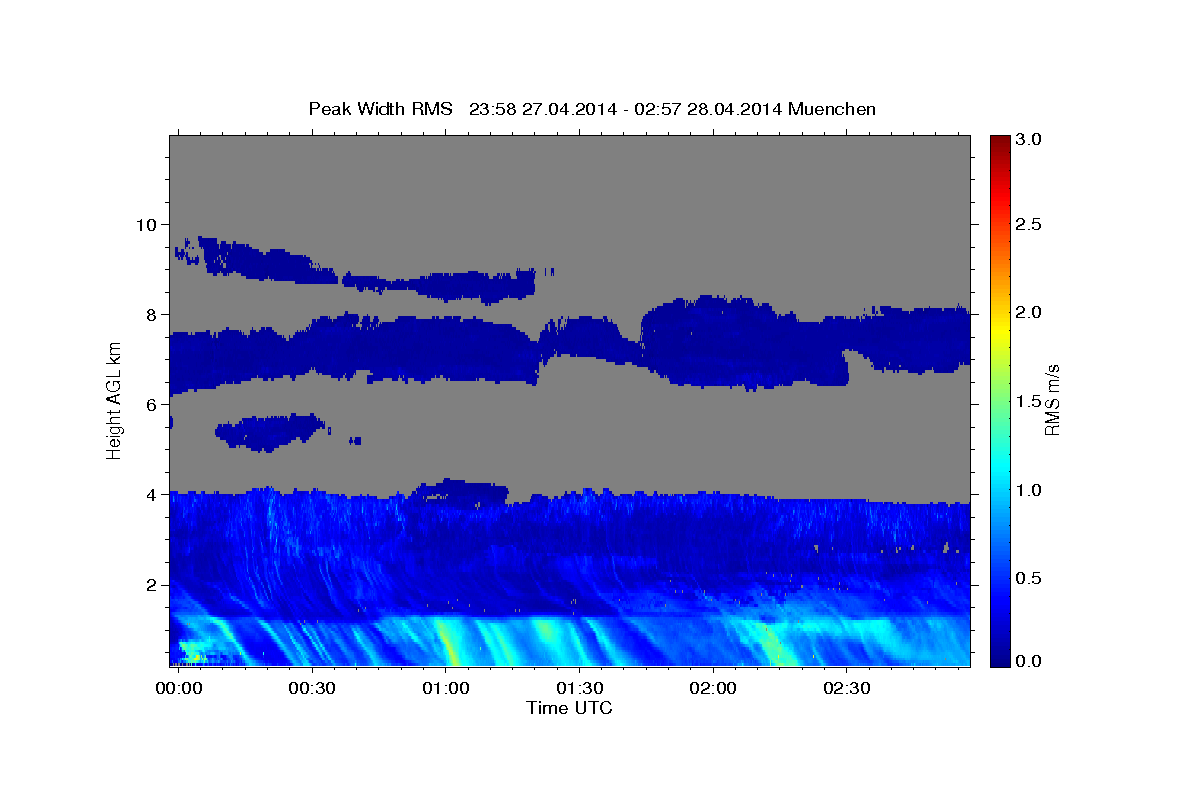The image size is (1200, 800).
Task: Click the colorbar value 1.0
Action: [x=1030, y=490]
